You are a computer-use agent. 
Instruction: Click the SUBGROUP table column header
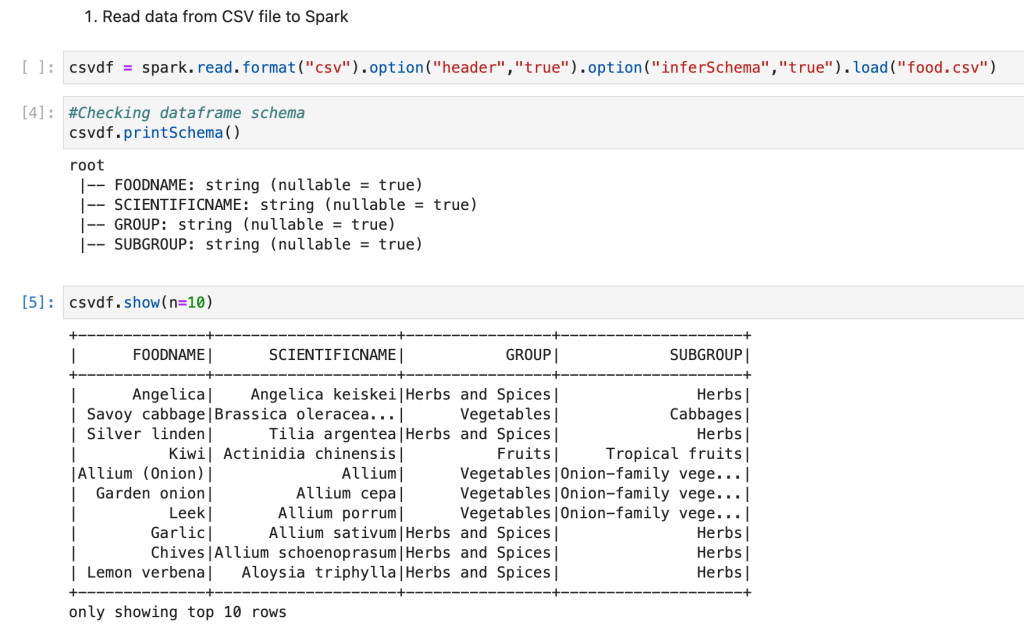(x=706, y=355)
